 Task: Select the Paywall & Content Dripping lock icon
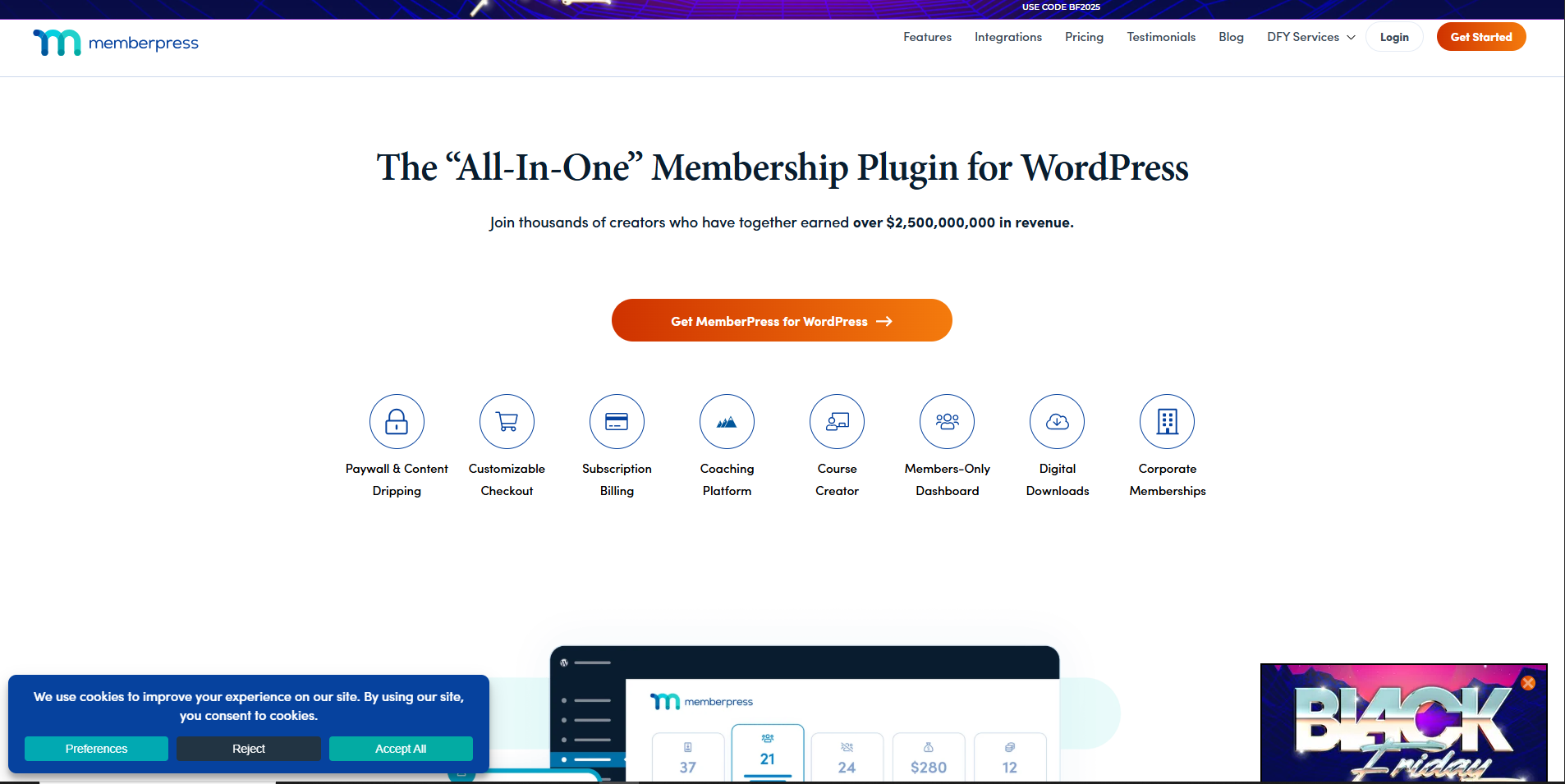[397, 421]
